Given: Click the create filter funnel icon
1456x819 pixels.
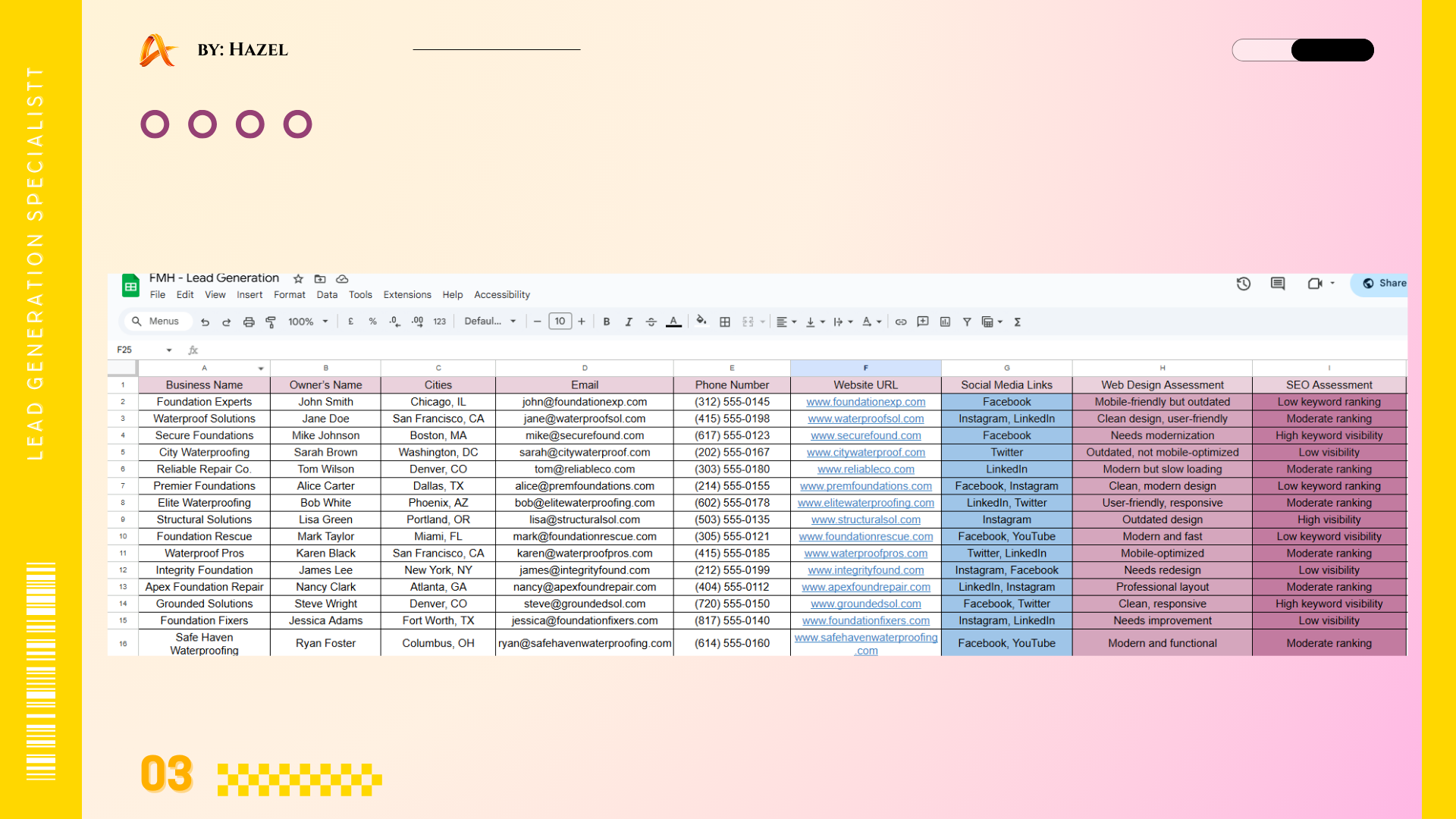Looking at the screenshot, I should pos(967,322).
